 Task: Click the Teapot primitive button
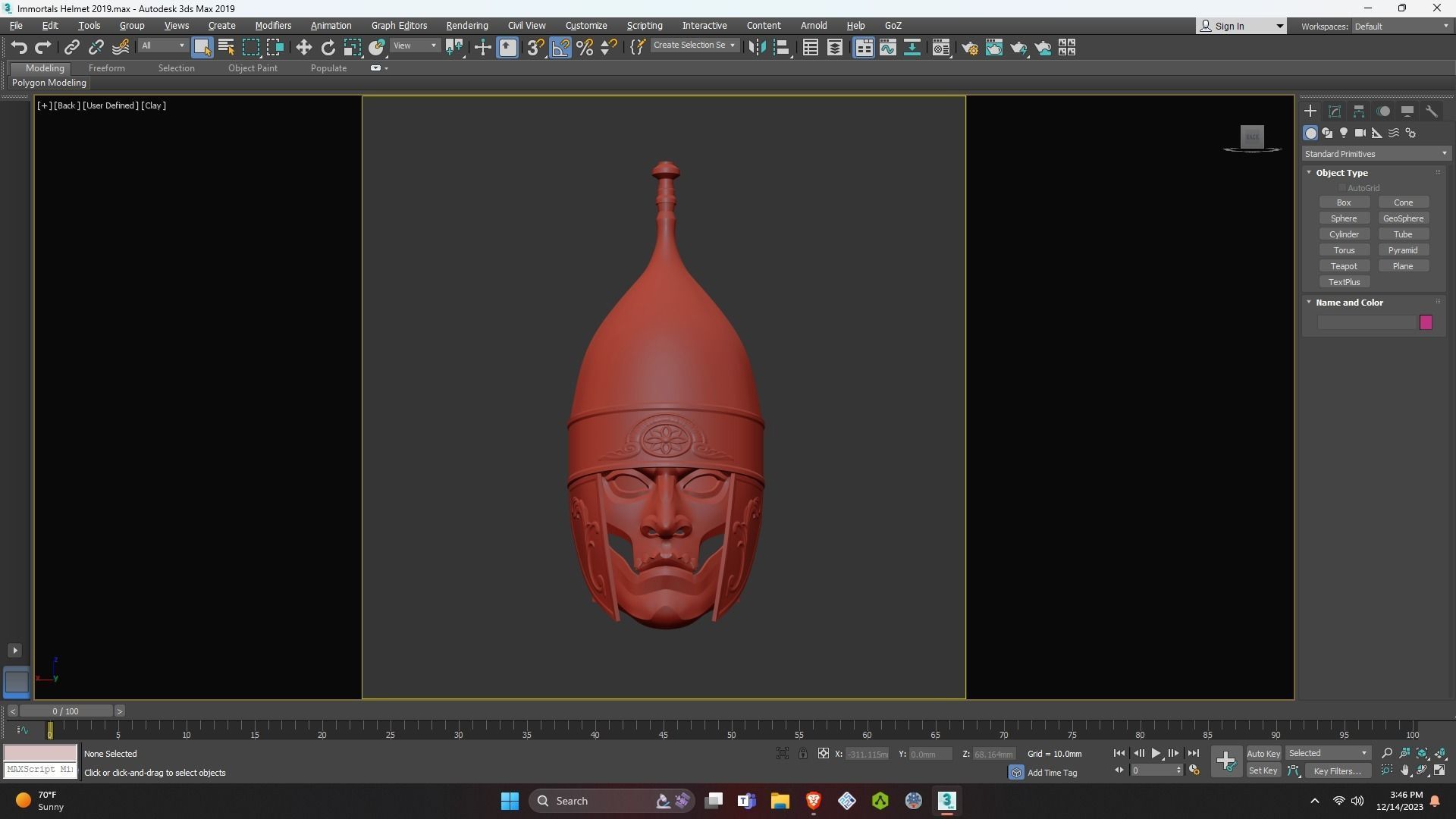[1344, 266]
